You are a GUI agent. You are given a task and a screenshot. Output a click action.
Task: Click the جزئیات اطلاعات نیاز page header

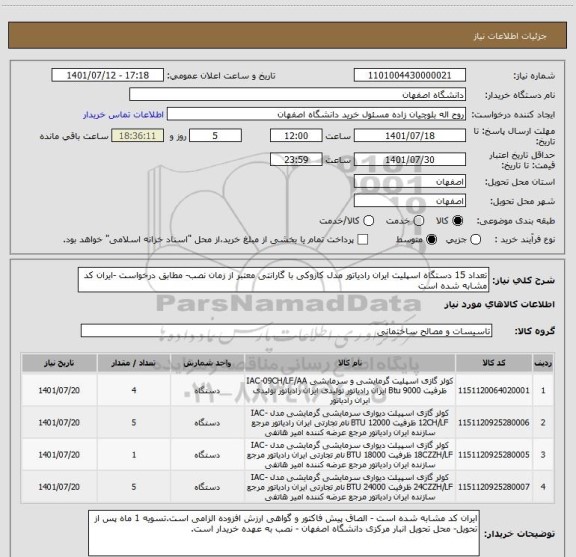510,36
